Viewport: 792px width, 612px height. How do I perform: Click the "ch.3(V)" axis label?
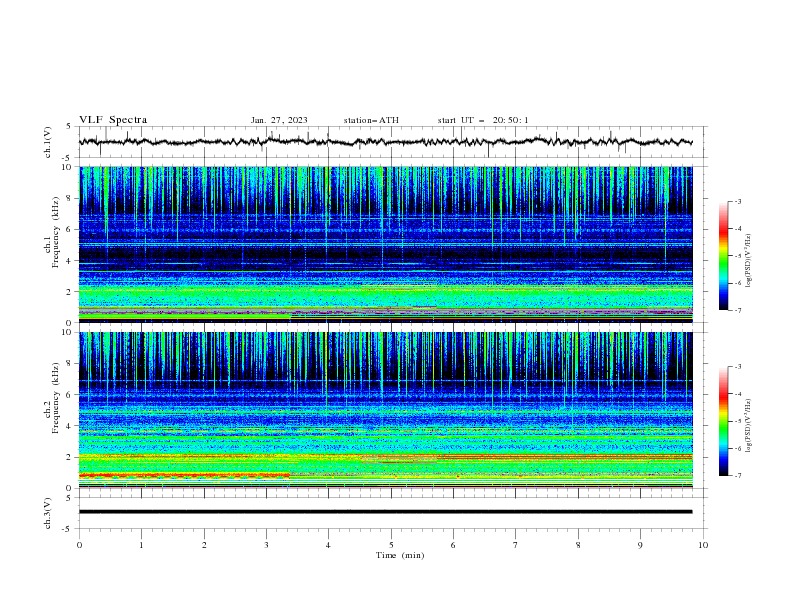coord(48,513)
